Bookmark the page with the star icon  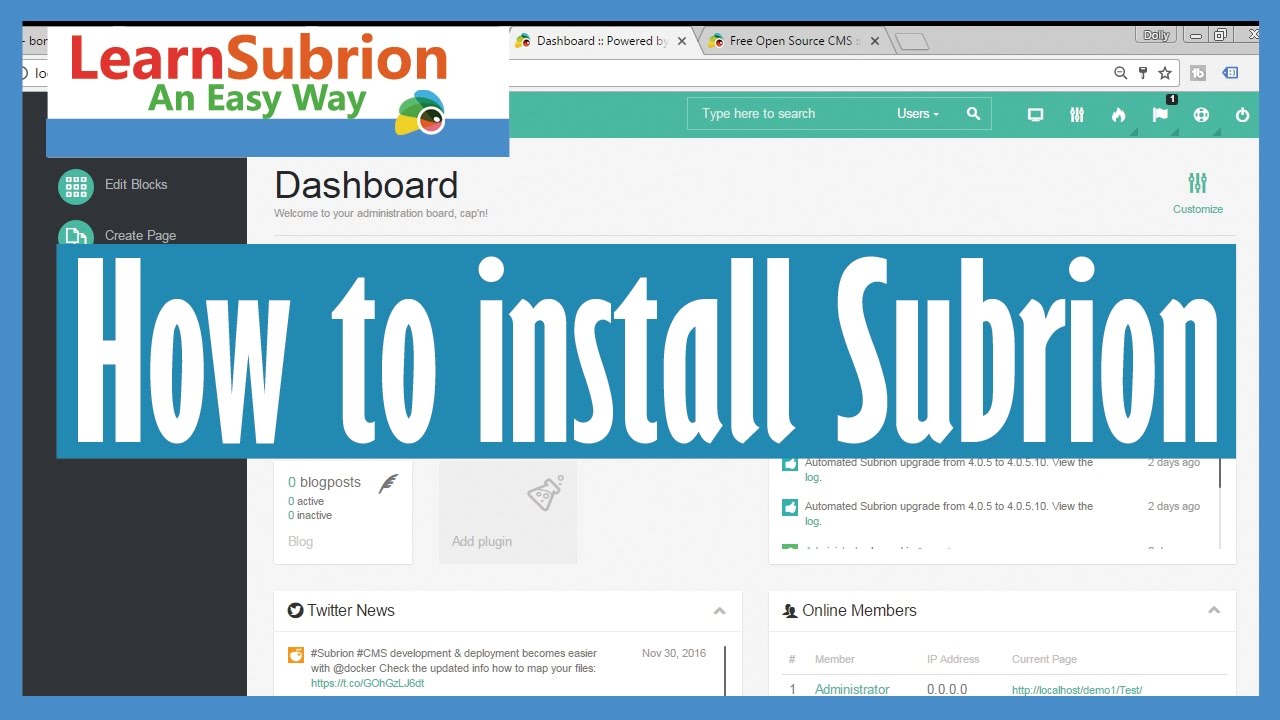[1165, 73]
